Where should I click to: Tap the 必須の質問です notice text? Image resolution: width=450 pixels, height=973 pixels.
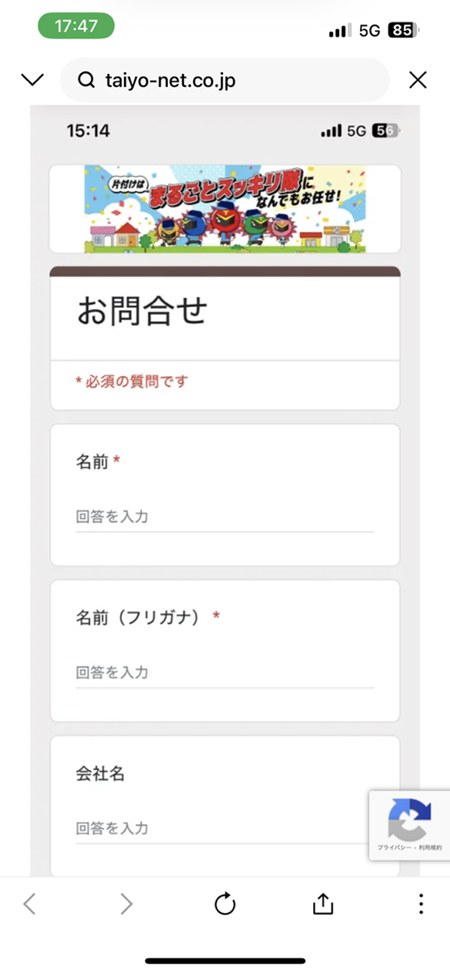pos(132,382)
